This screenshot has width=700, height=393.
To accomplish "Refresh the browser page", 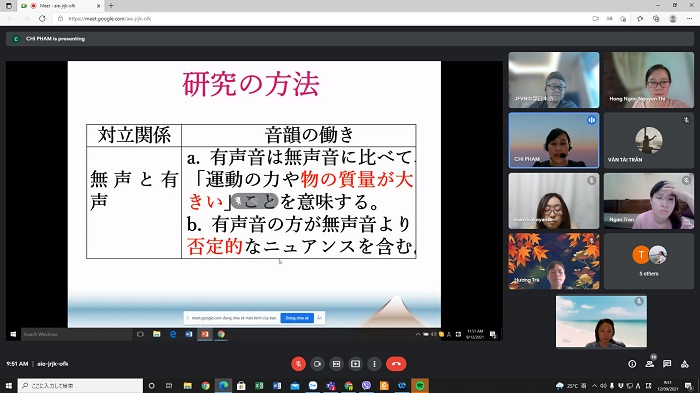I will pos(42,19).
